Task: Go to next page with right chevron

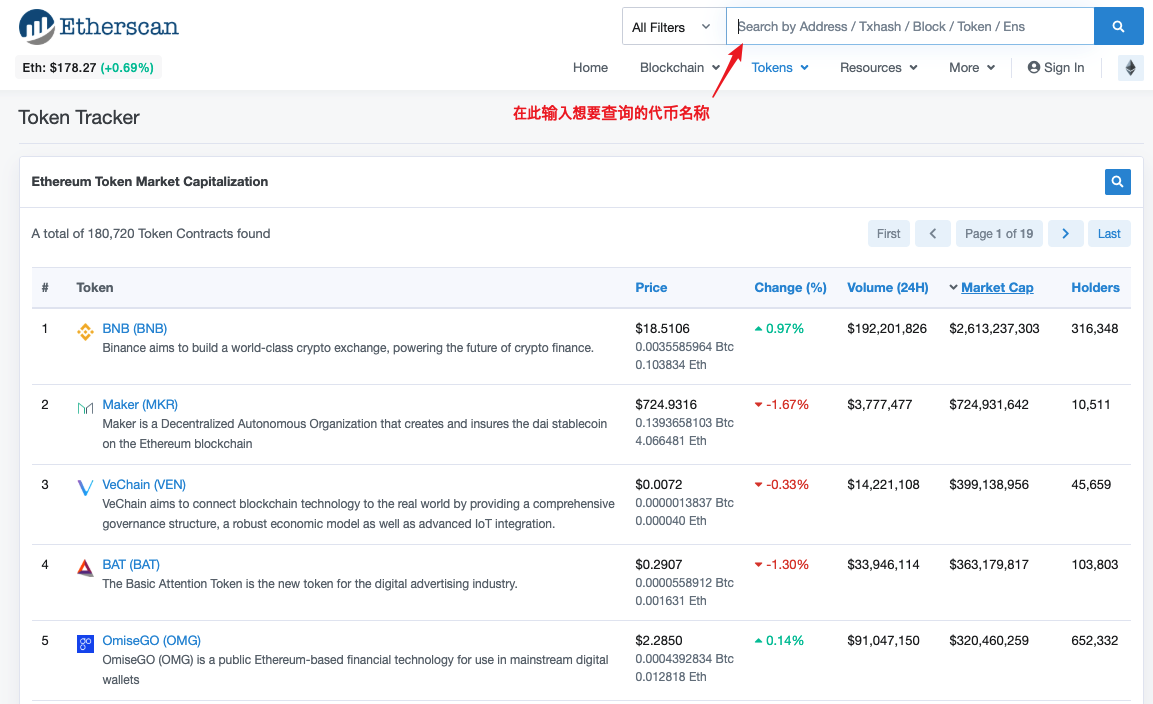Action: [x=1065, y=234]
